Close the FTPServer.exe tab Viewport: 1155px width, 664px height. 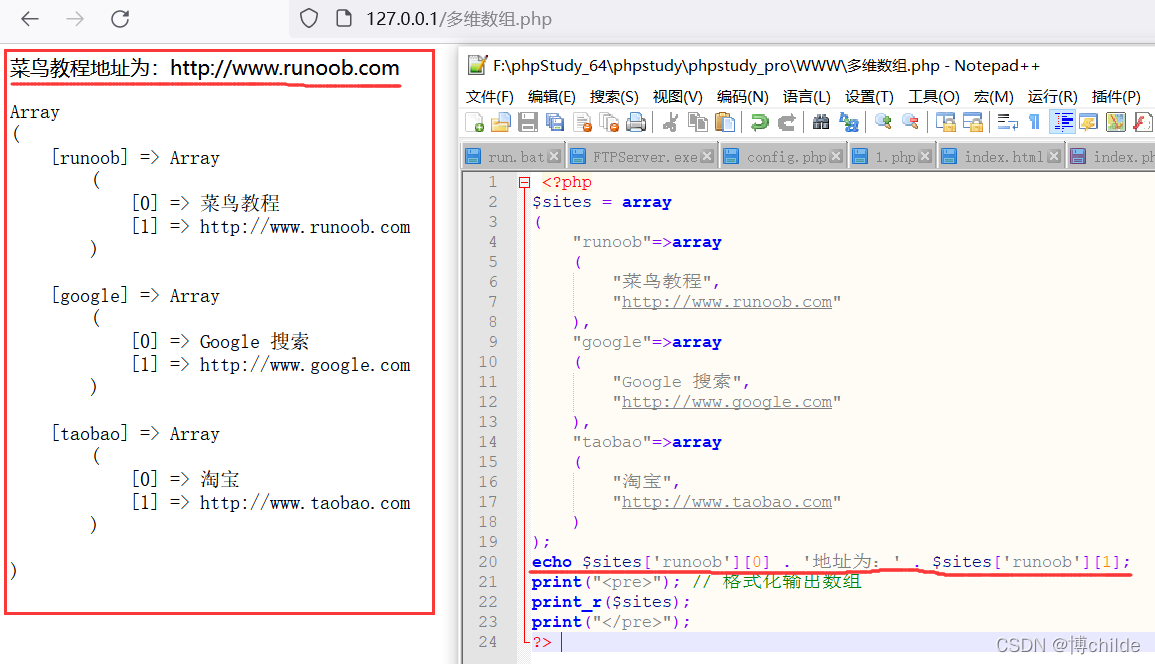707,156
